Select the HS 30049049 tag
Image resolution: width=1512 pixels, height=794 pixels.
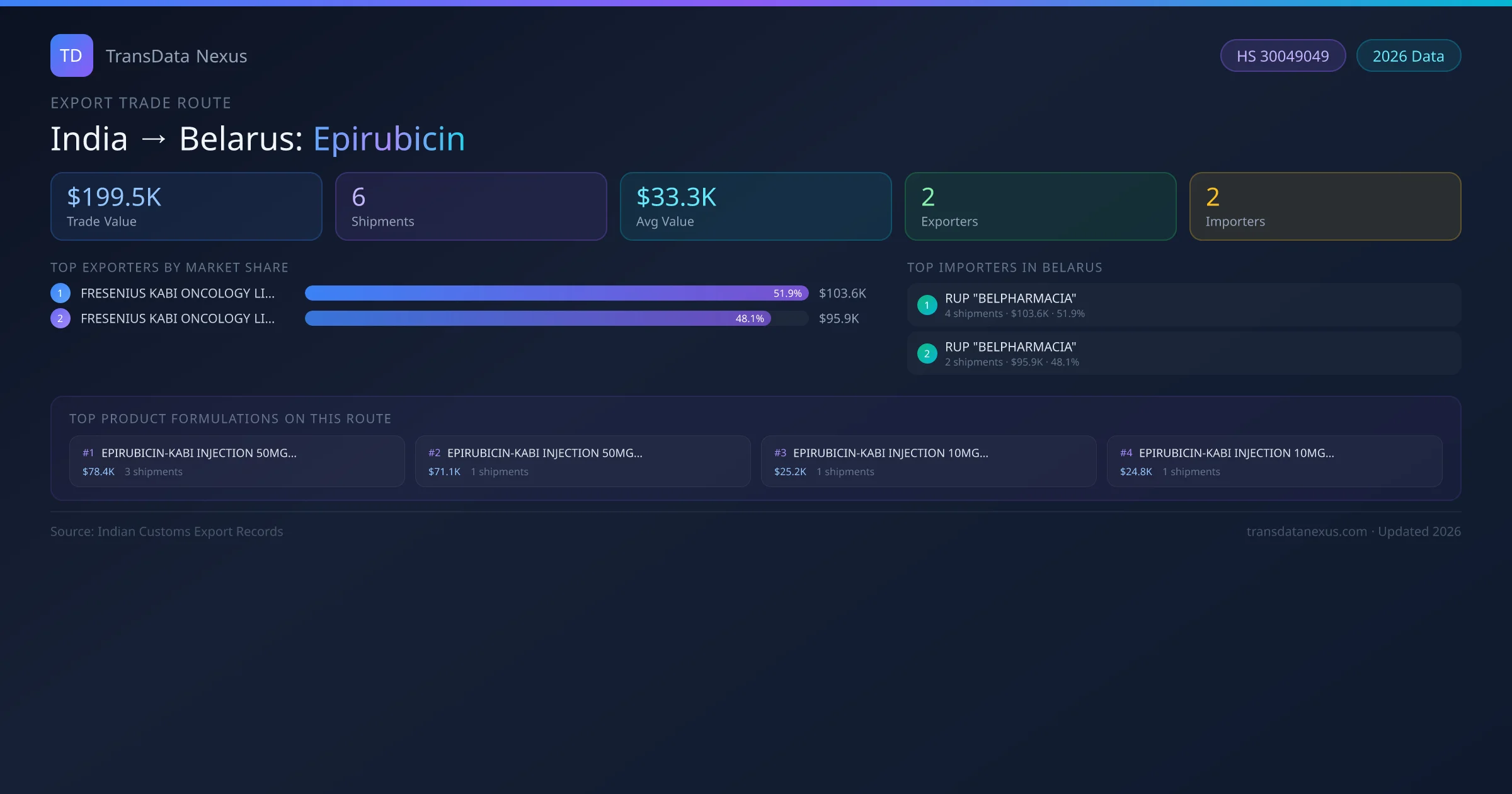(x=1282, y=56)
